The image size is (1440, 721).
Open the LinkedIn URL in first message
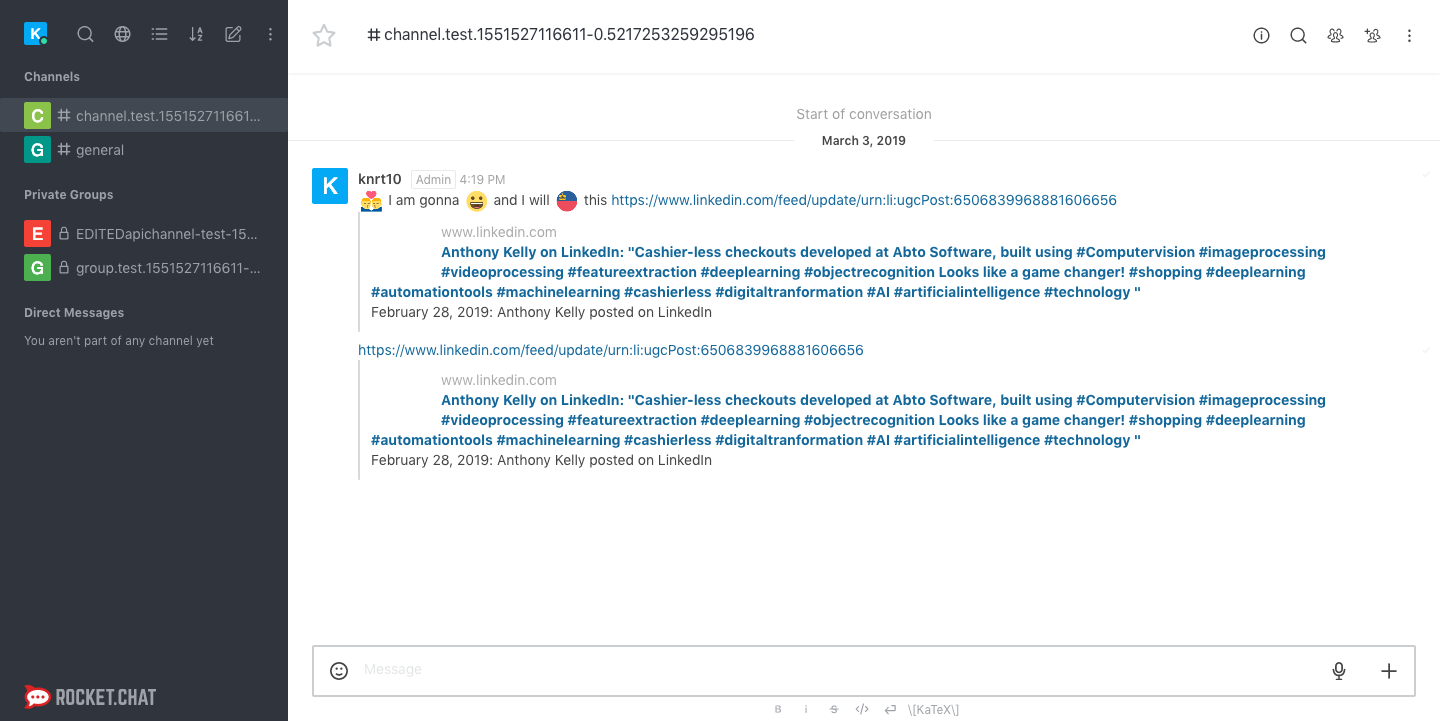pos(864,200)
